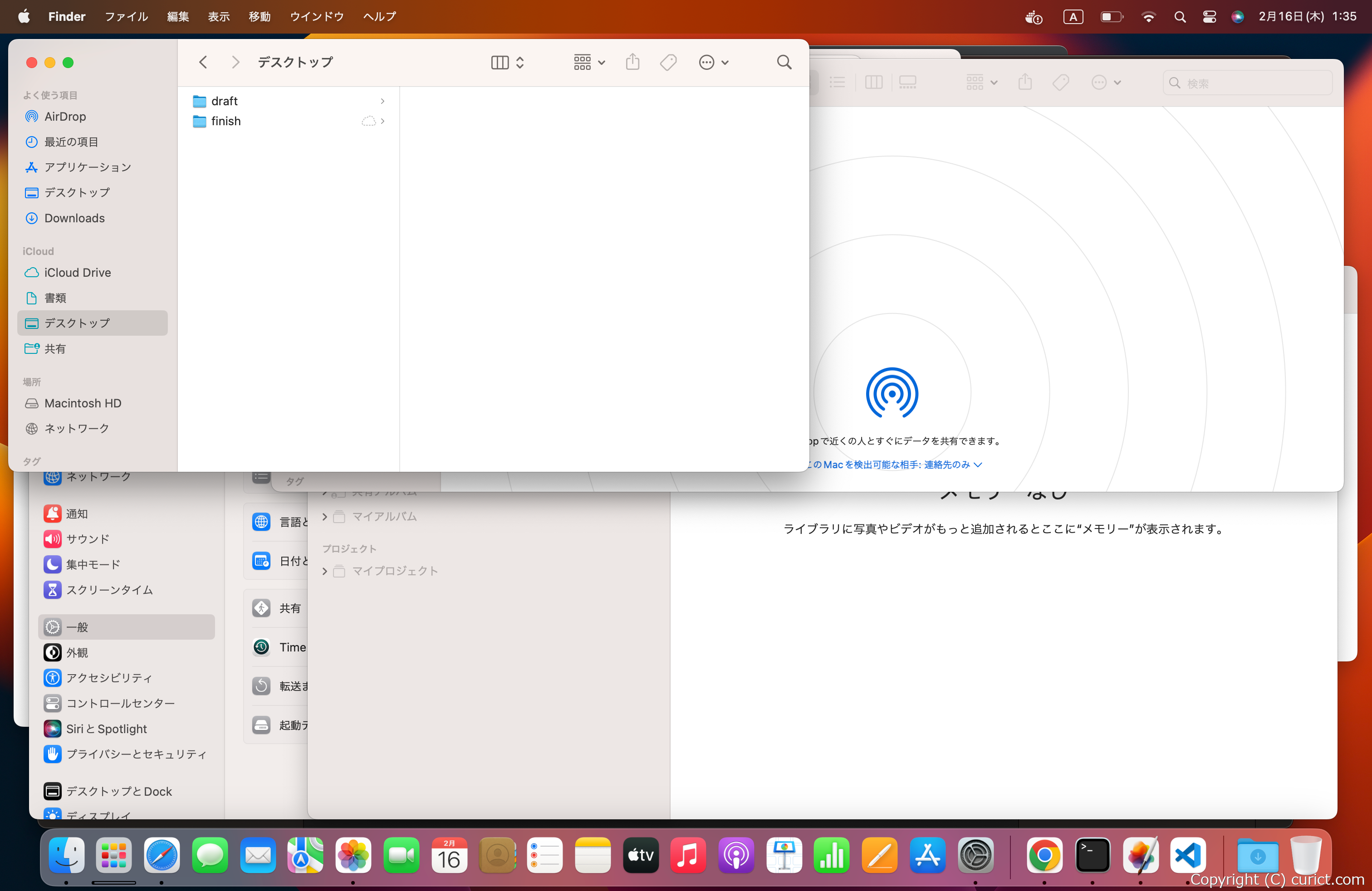Select Downloads in the Finder sidebar
This screenshot has width=1372, height=891.
point(74,218)
